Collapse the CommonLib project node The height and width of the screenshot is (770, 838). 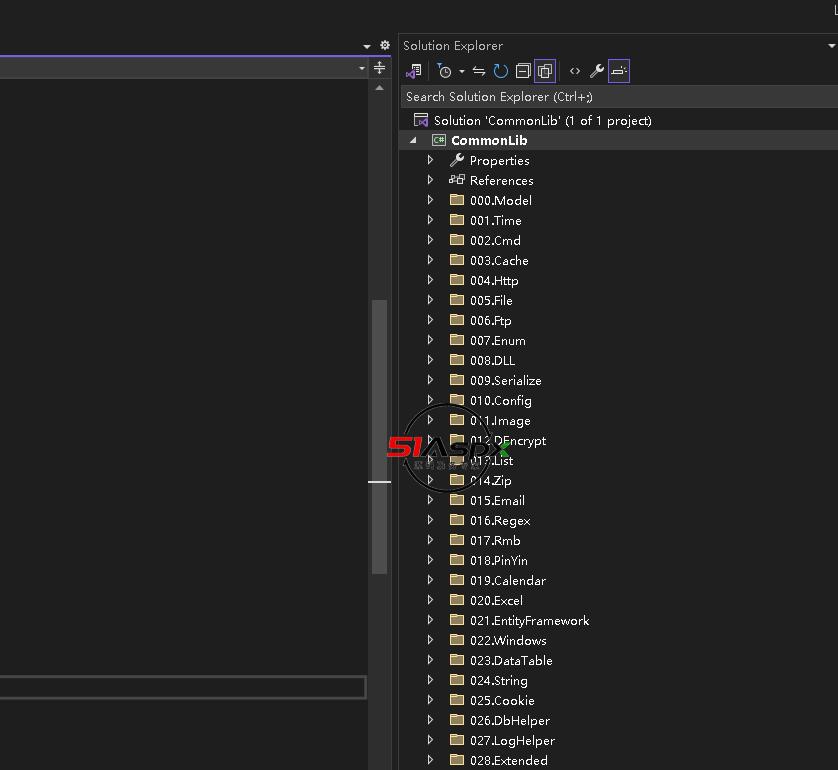[414, 140]
